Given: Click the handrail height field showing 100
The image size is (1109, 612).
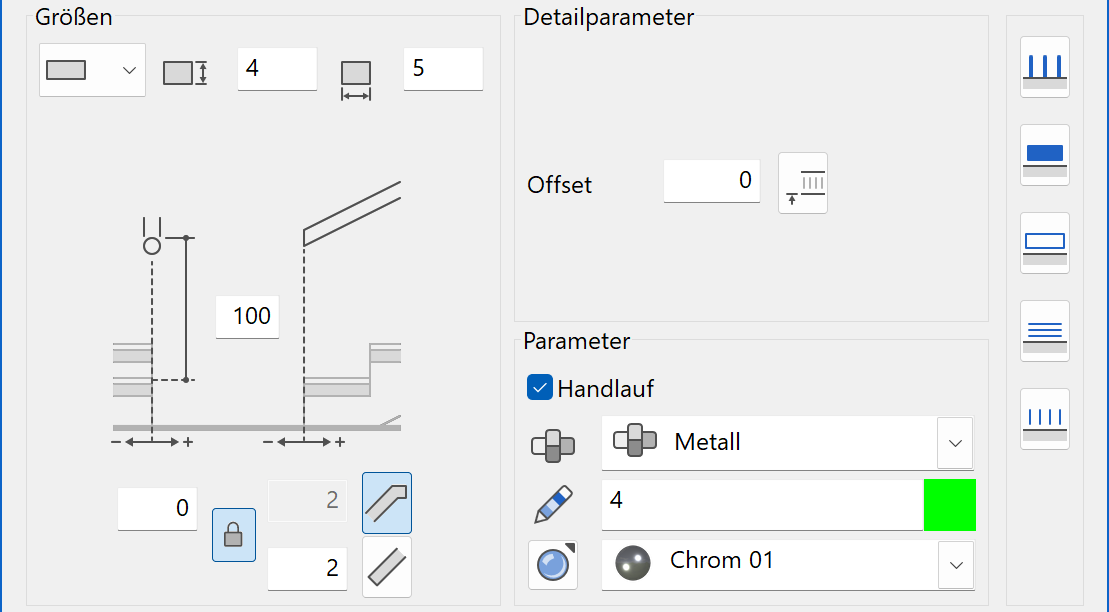Looking at the screenshot, I should click(248, 317).
